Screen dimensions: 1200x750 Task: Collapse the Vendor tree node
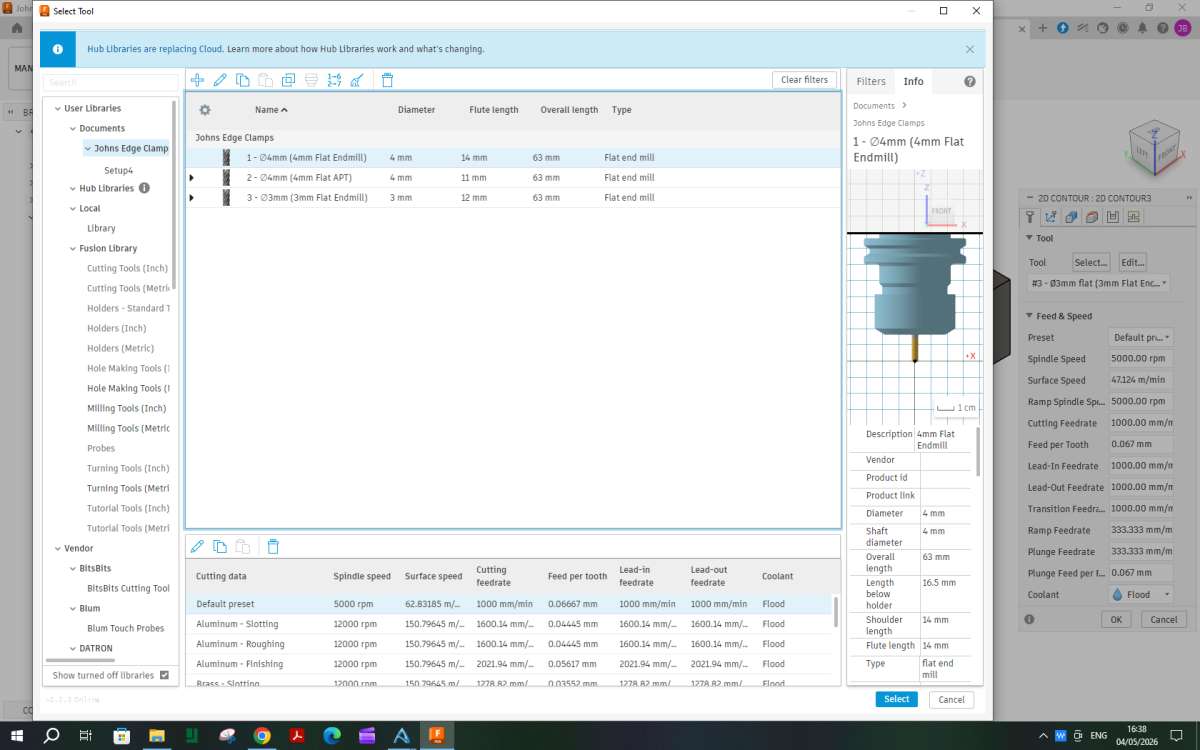57,548
